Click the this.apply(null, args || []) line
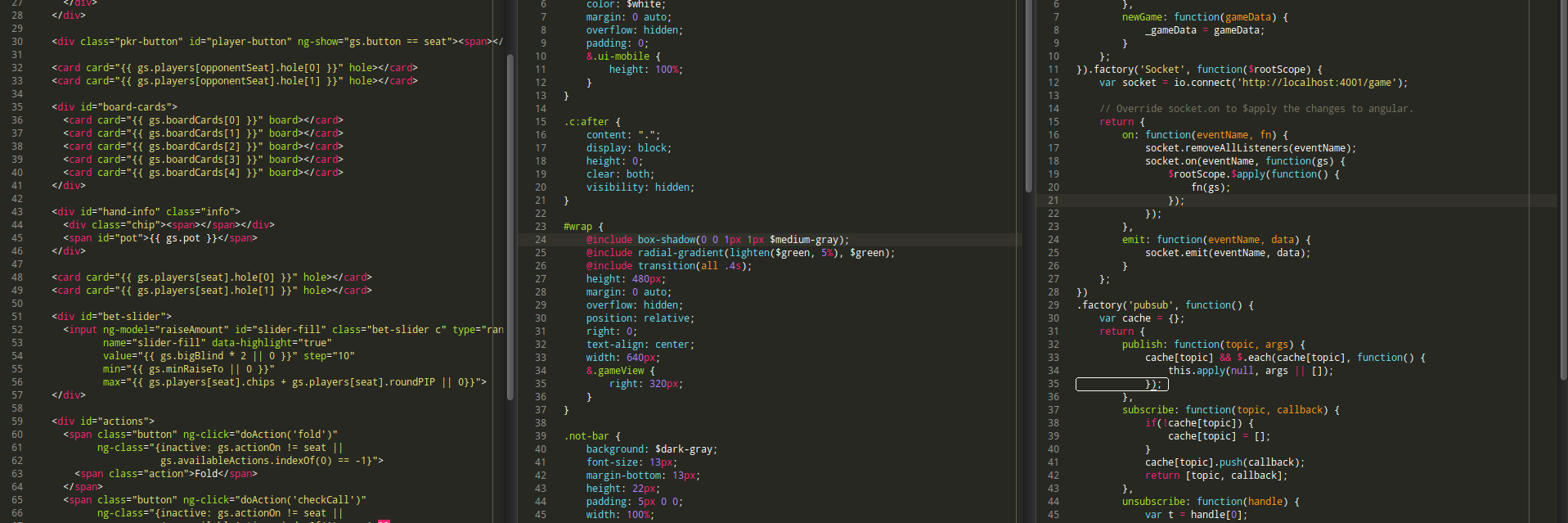 pyautogui.click(x=1251, y=371)
